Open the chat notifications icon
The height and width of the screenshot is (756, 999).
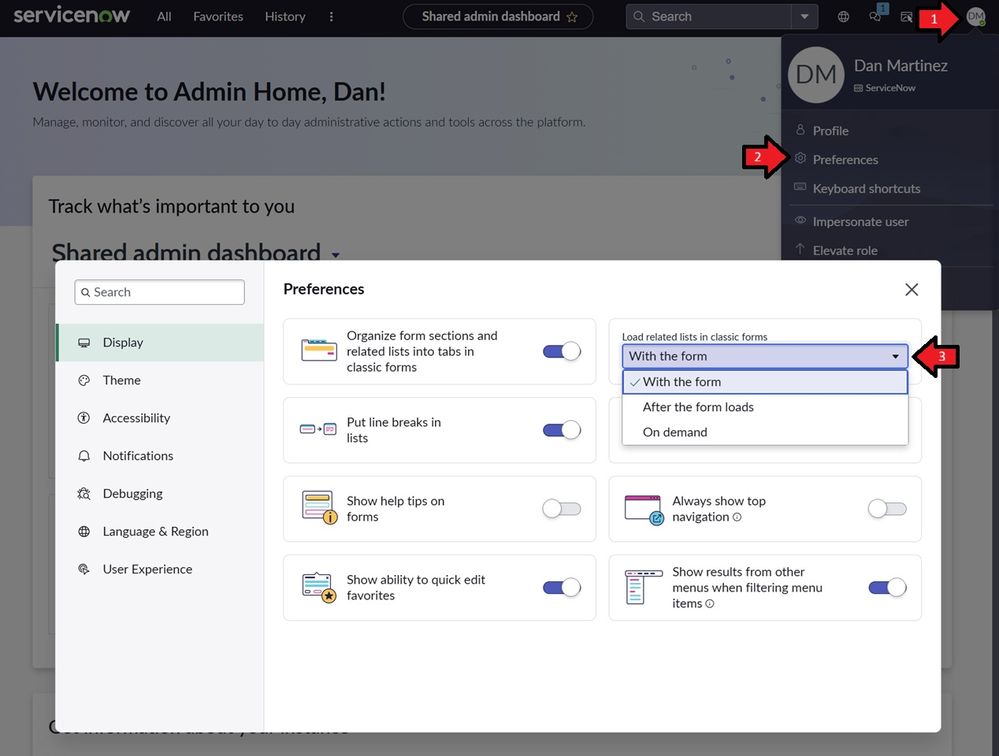tap(876, 16)
